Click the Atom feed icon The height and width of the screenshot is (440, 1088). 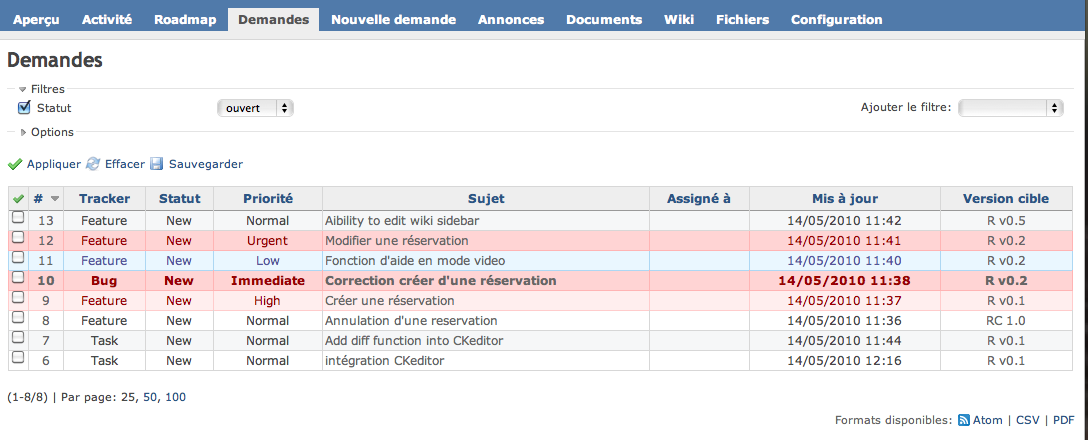click(964, 420)
